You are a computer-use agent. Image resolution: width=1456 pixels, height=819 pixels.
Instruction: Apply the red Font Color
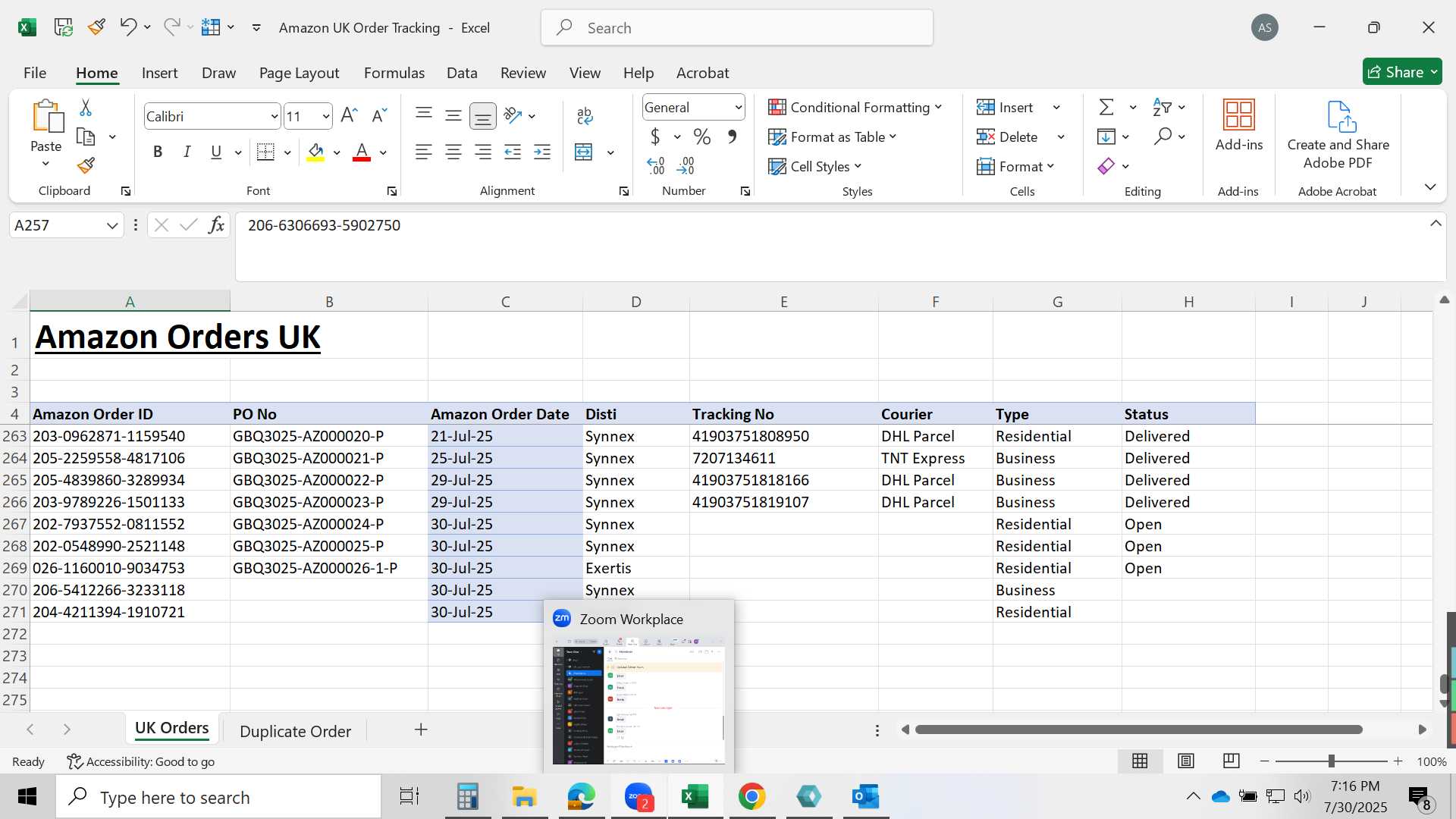click(x=362, y=152)
